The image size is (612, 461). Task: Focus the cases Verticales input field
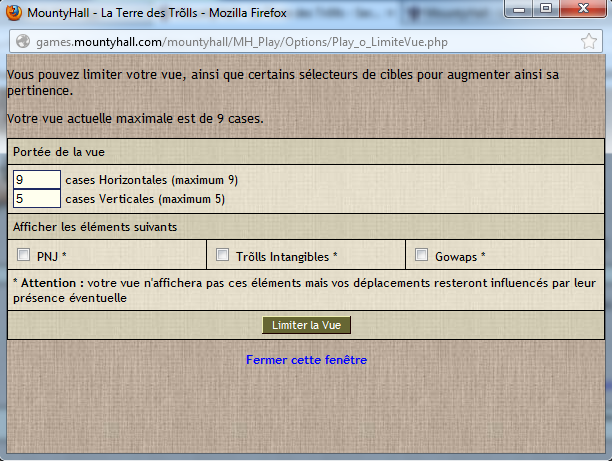[x=37, y=198]
